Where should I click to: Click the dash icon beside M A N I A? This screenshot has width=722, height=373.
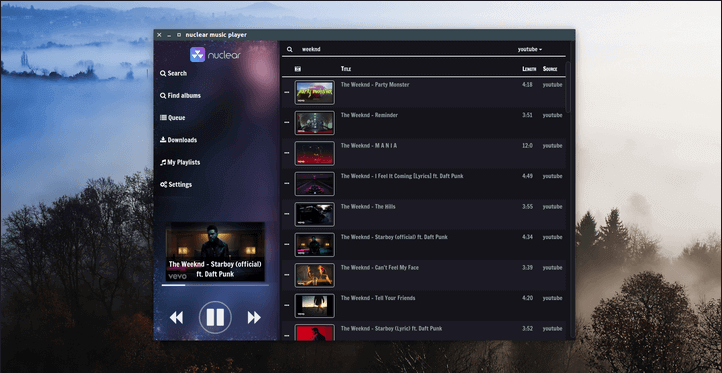[287, 153]
